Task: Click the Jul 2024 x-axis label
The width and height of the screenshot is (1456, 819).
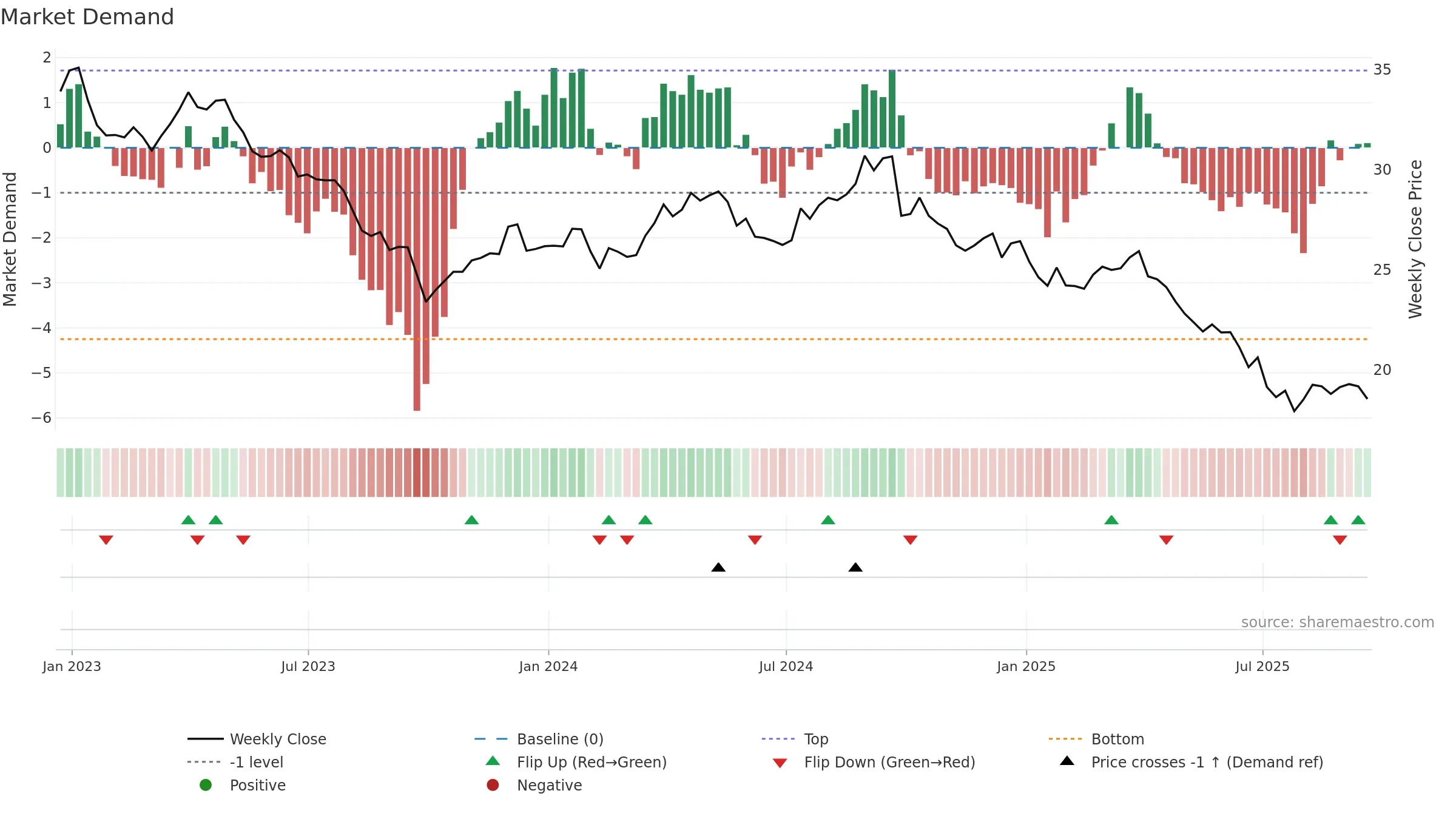Action: point(786,666)
